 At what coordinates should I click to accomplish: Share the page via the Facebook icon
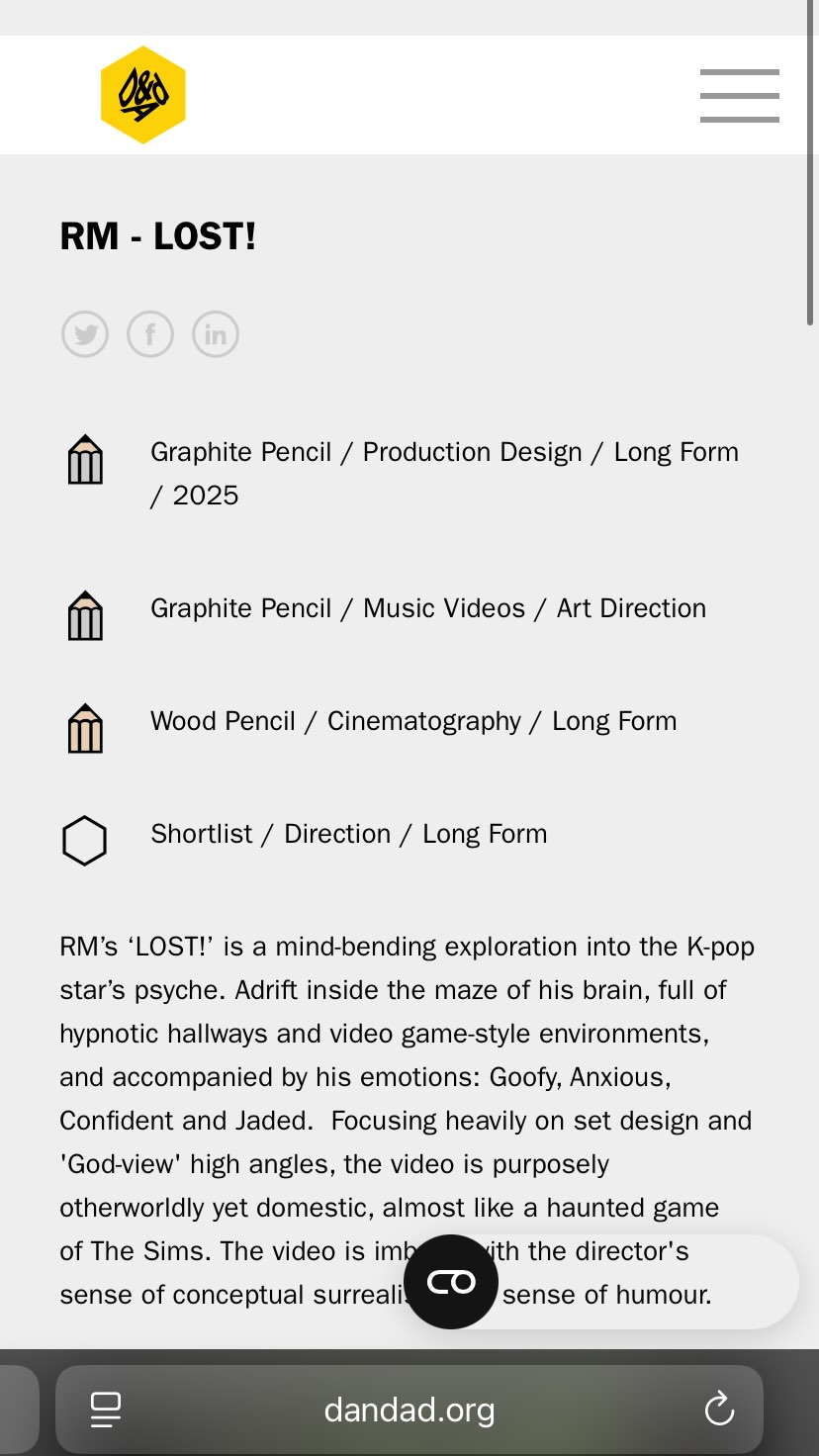[150, 334]
